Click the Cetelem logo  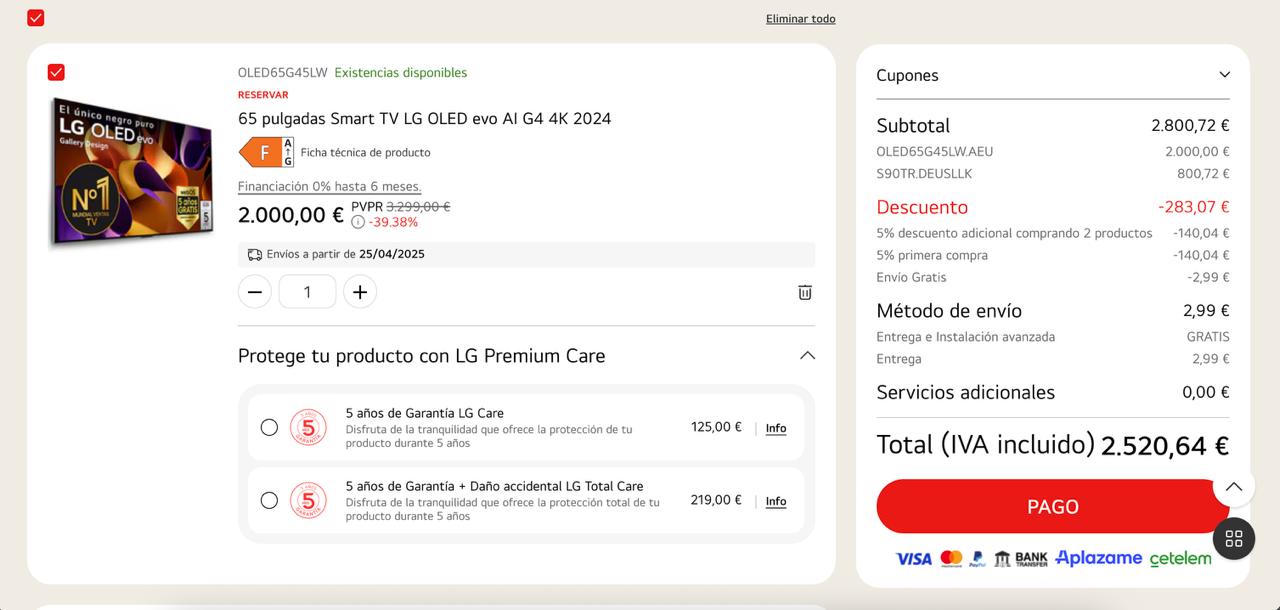1180,559
